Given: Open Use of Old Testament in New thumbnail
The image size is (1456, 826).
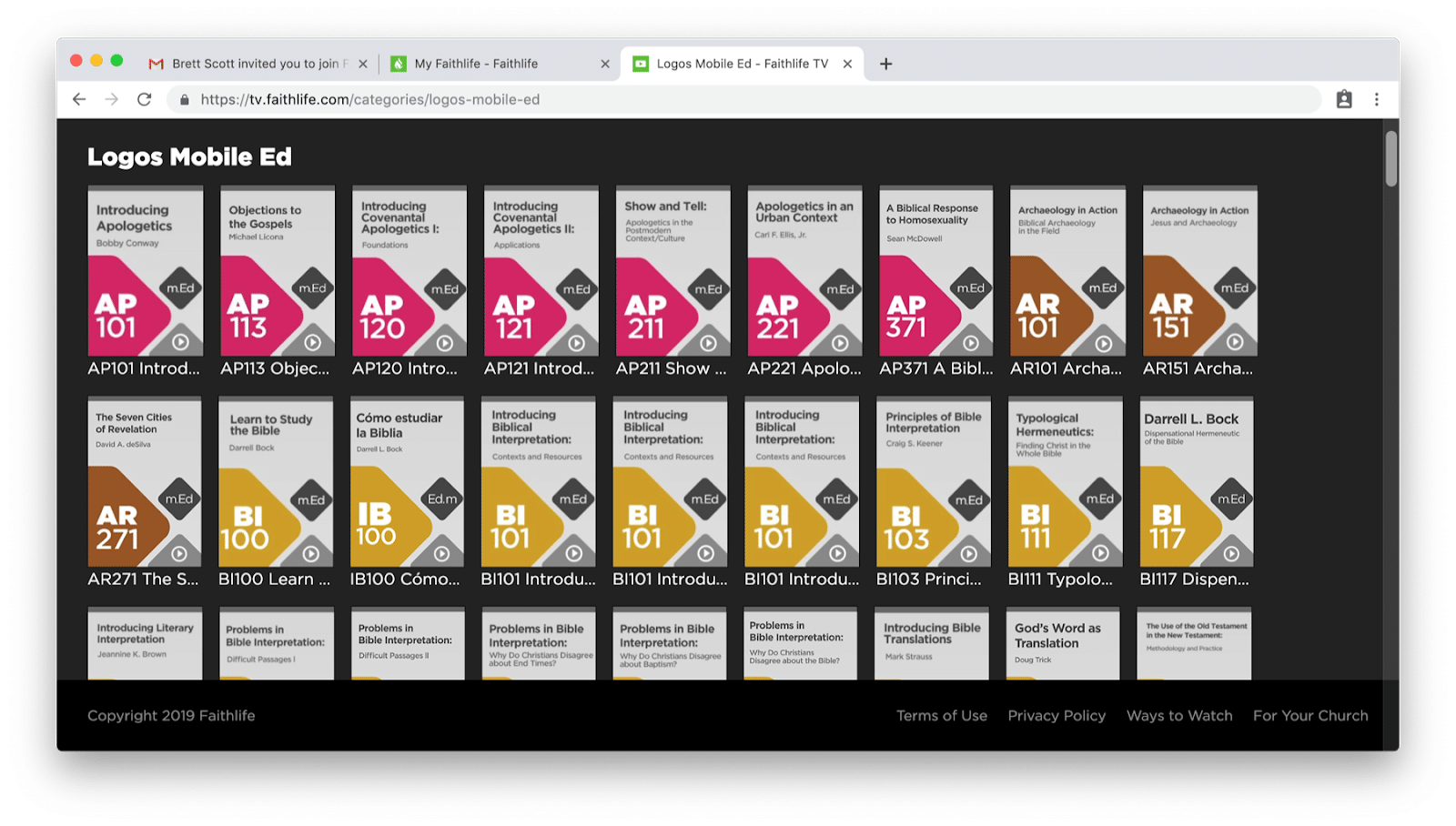Looking at the screenshot, I should [x=1194, y=644].
